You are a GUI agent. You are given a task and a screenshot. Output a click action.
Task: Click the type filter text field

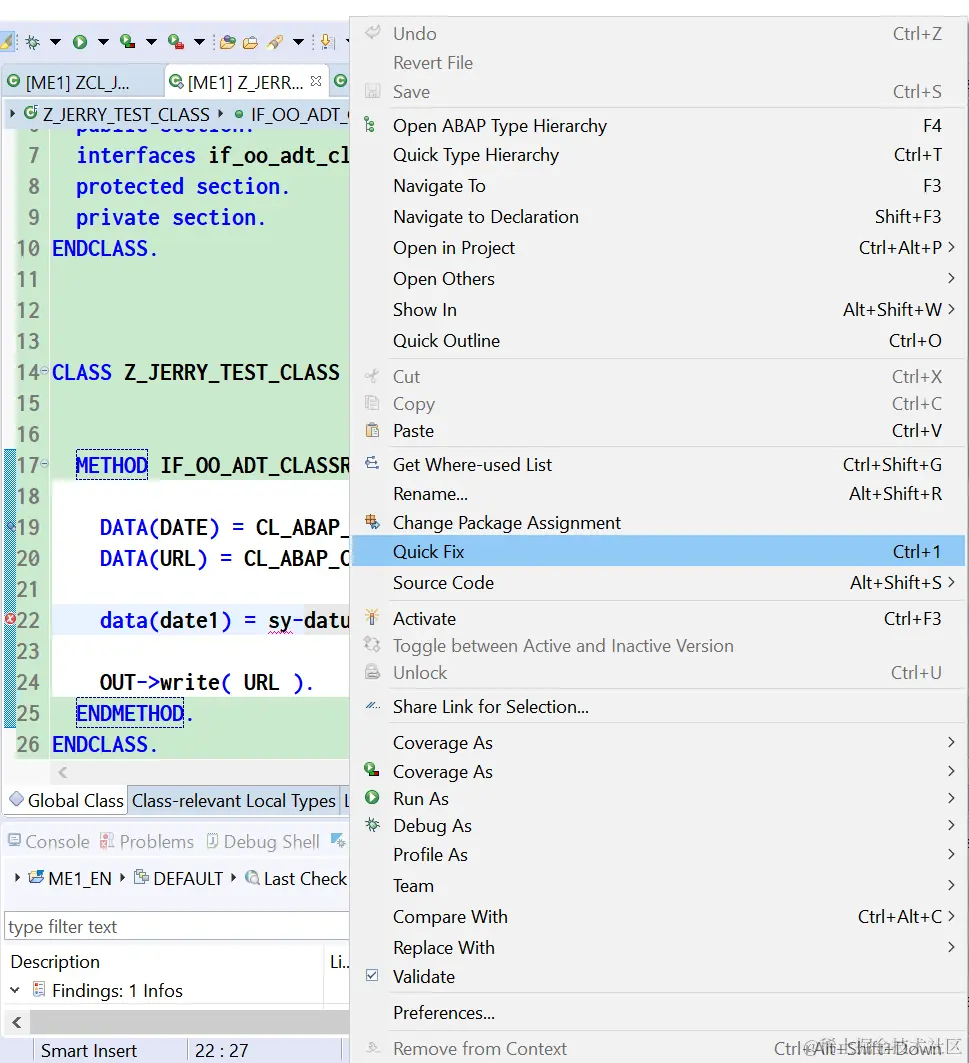click(176, 926)
